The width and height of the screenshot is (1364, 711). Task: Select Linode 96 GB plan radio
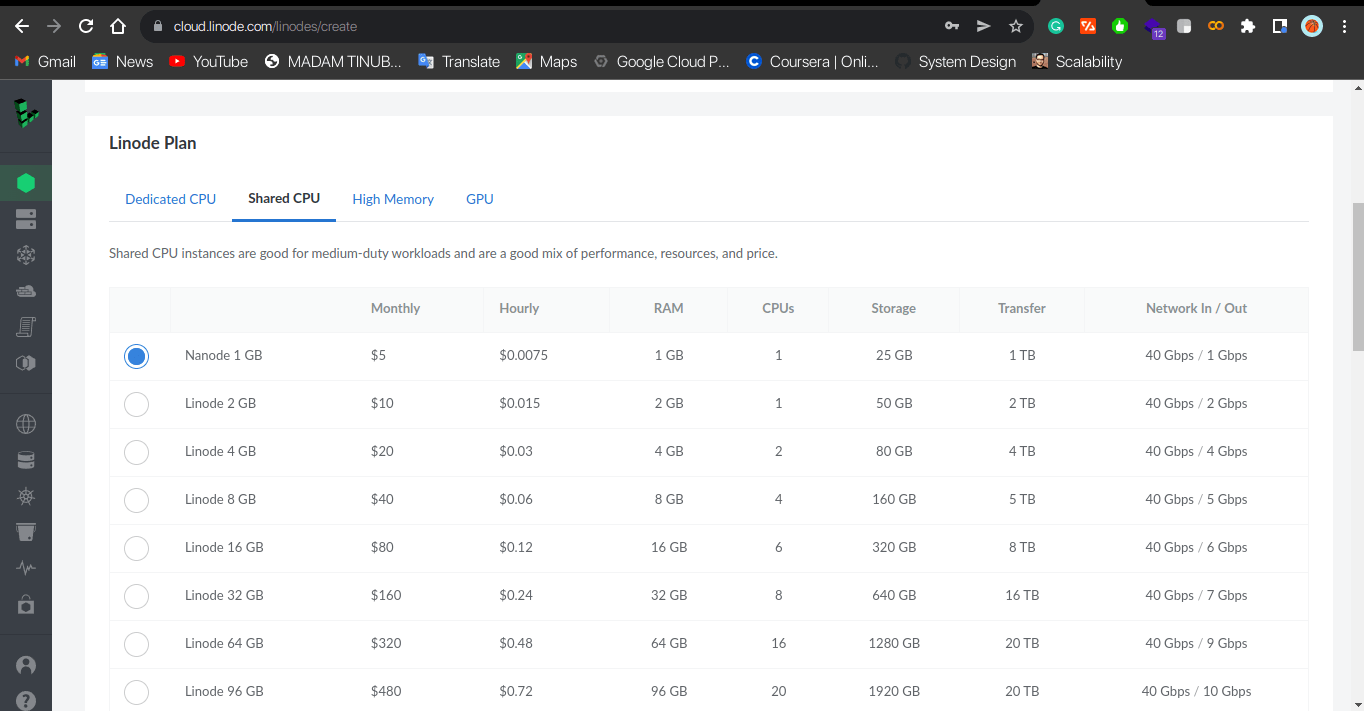(136, 692)
